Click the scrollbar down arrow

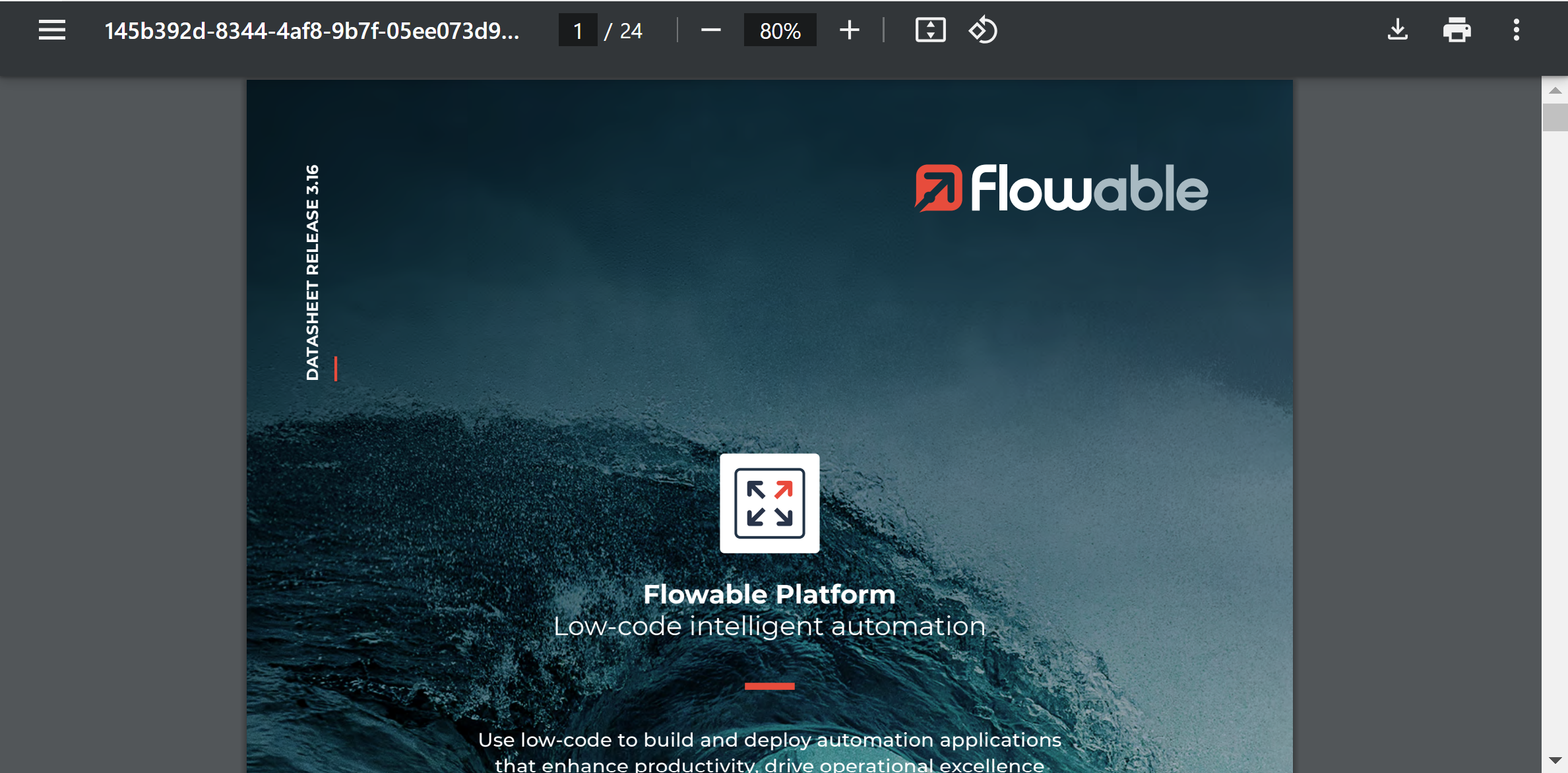click(x=1555, y=760)
